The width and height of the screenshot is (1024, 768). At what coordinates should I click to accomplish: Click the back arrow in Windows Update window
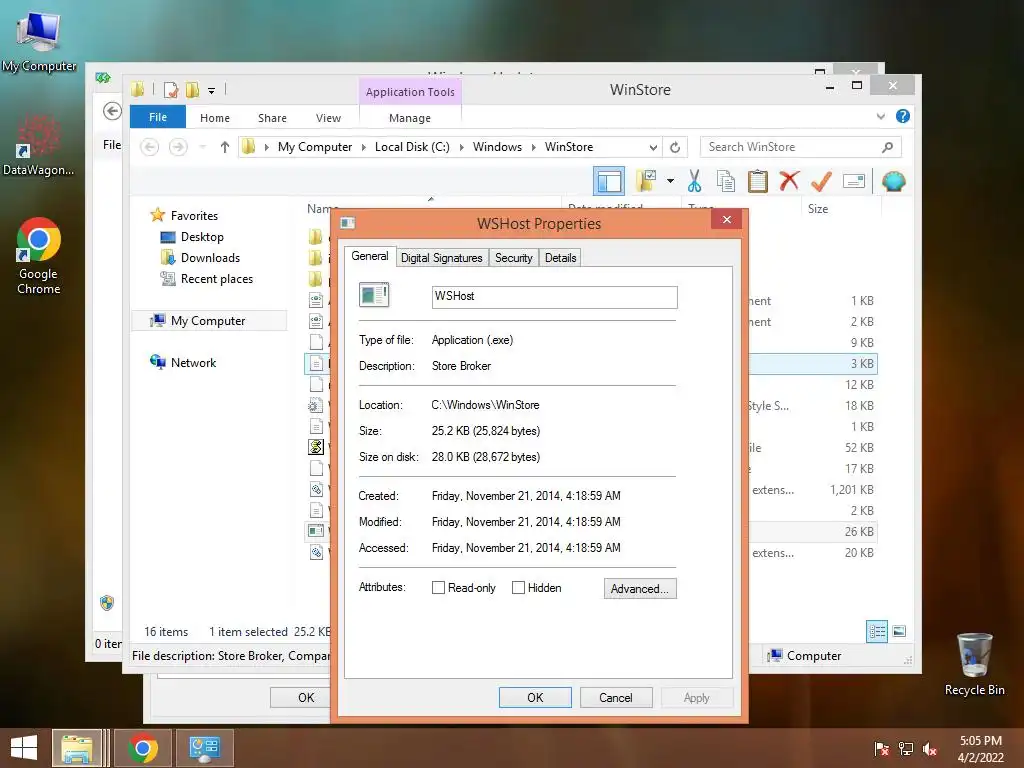112,111
